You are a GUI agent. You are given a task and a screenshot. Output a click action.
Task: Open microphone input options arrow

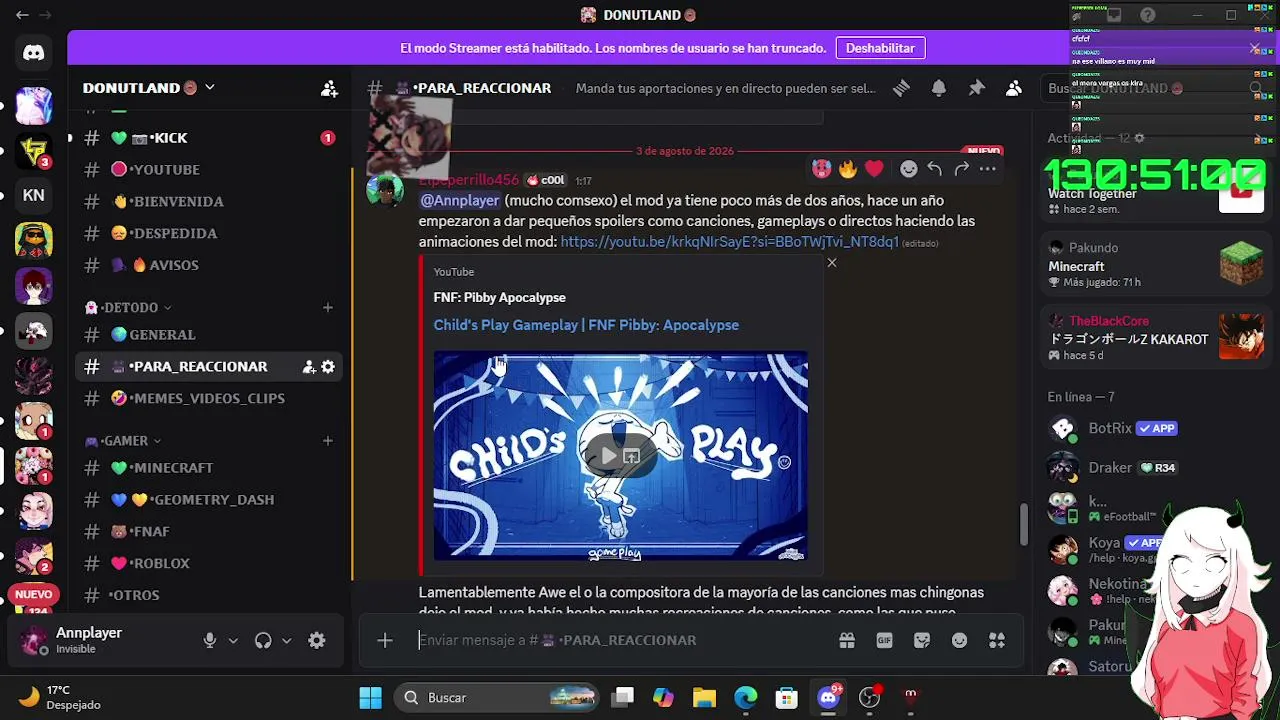(x=233, y=641)
